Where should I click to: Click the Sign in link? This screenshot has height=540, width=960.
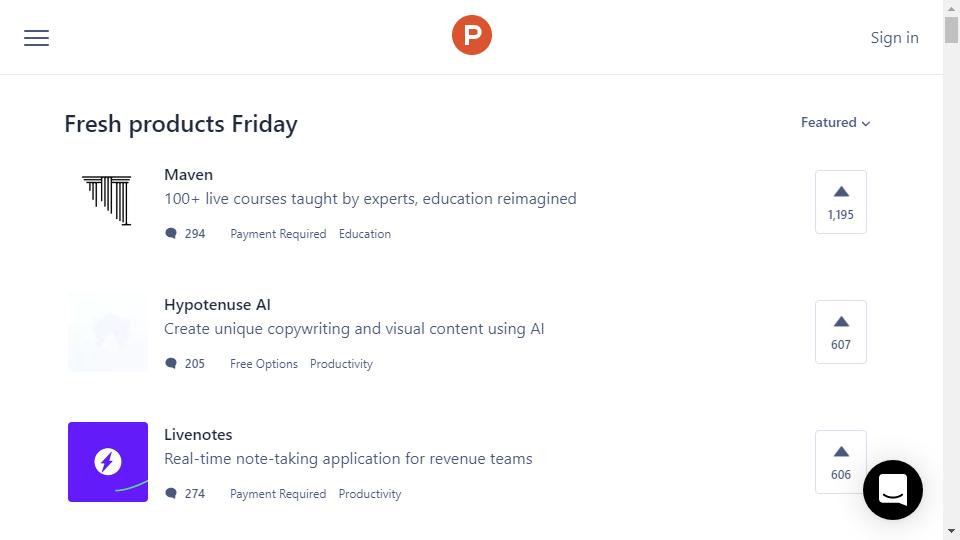pos(894,38)
